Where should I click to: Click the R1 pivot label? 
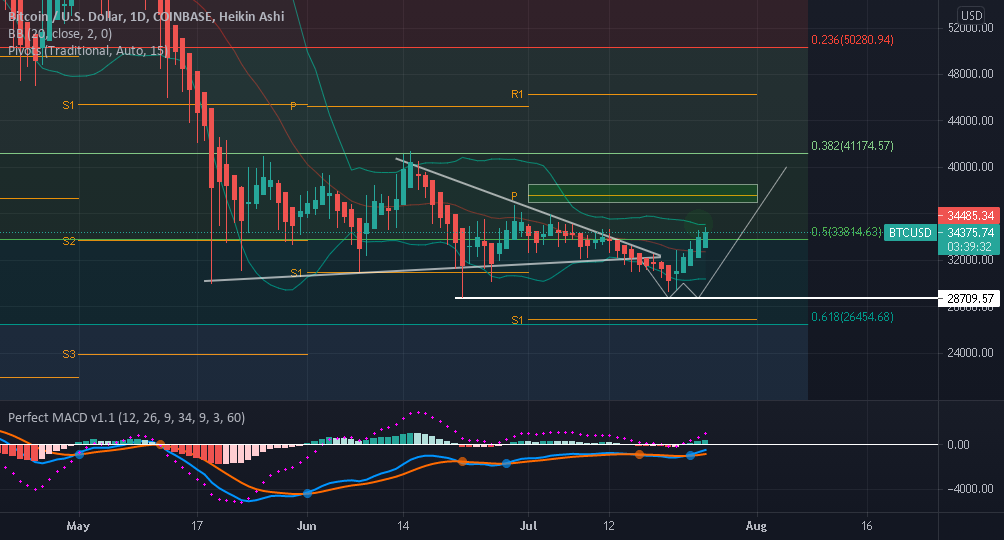point(517,94)
